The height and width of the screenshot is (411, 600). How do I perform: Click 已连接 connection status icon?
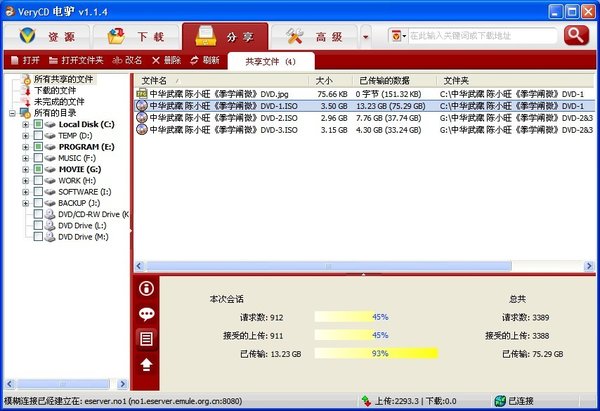point(499,401)
